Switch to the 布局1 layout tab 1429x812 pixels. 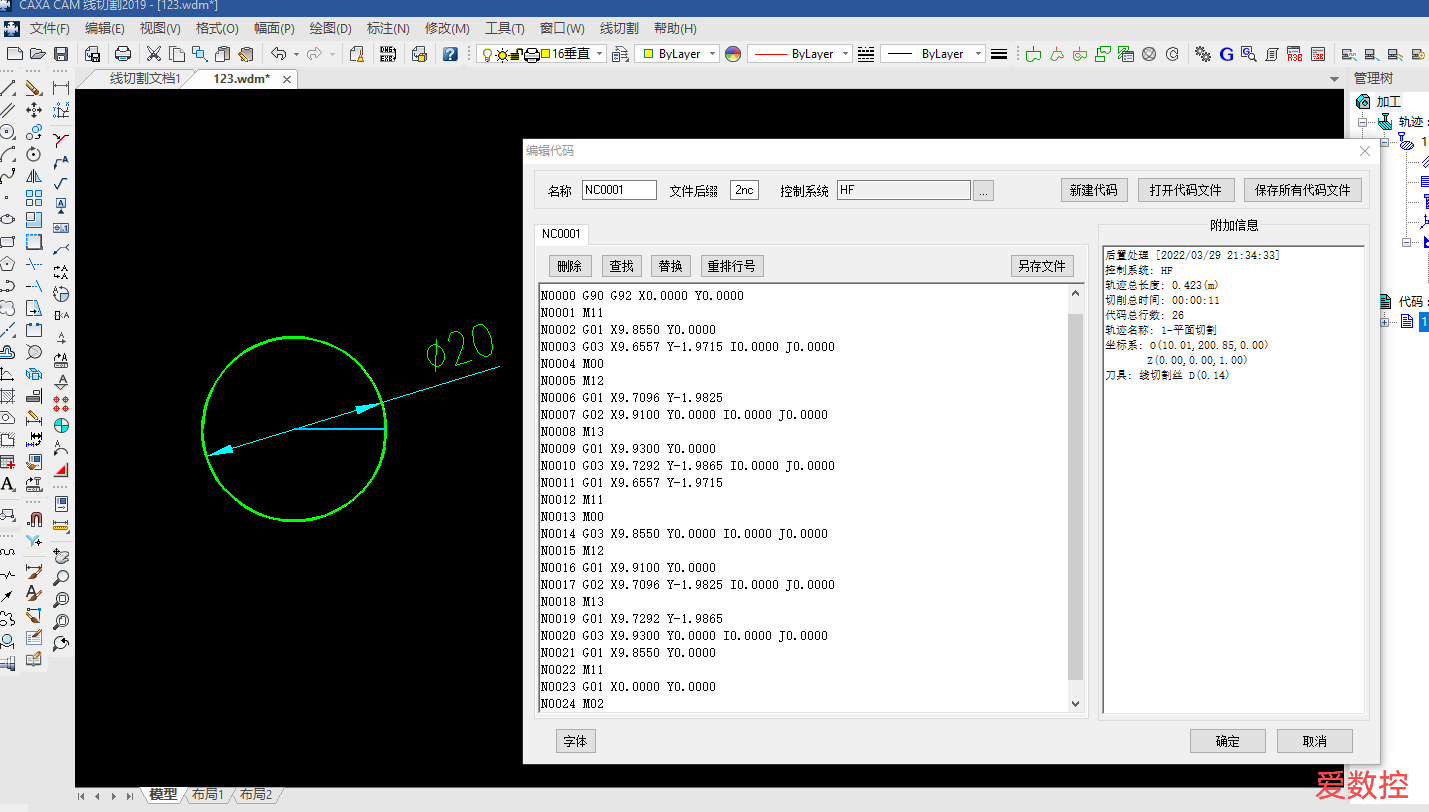[208, 794]
